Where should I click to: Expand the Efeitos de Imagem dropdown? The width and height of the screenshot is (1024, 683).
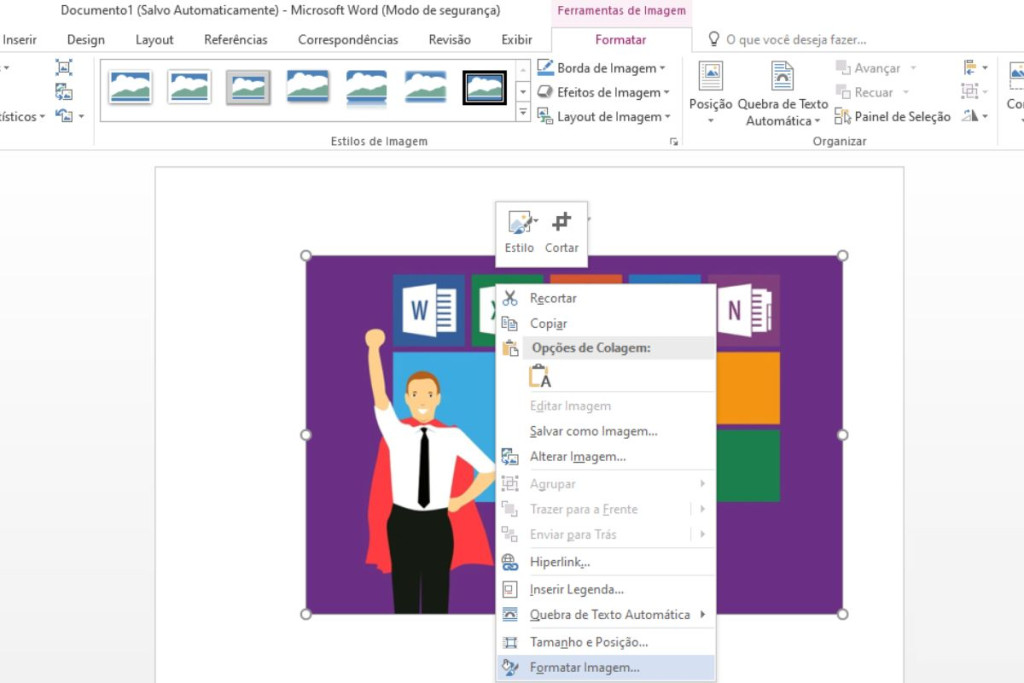click(666, 93)
